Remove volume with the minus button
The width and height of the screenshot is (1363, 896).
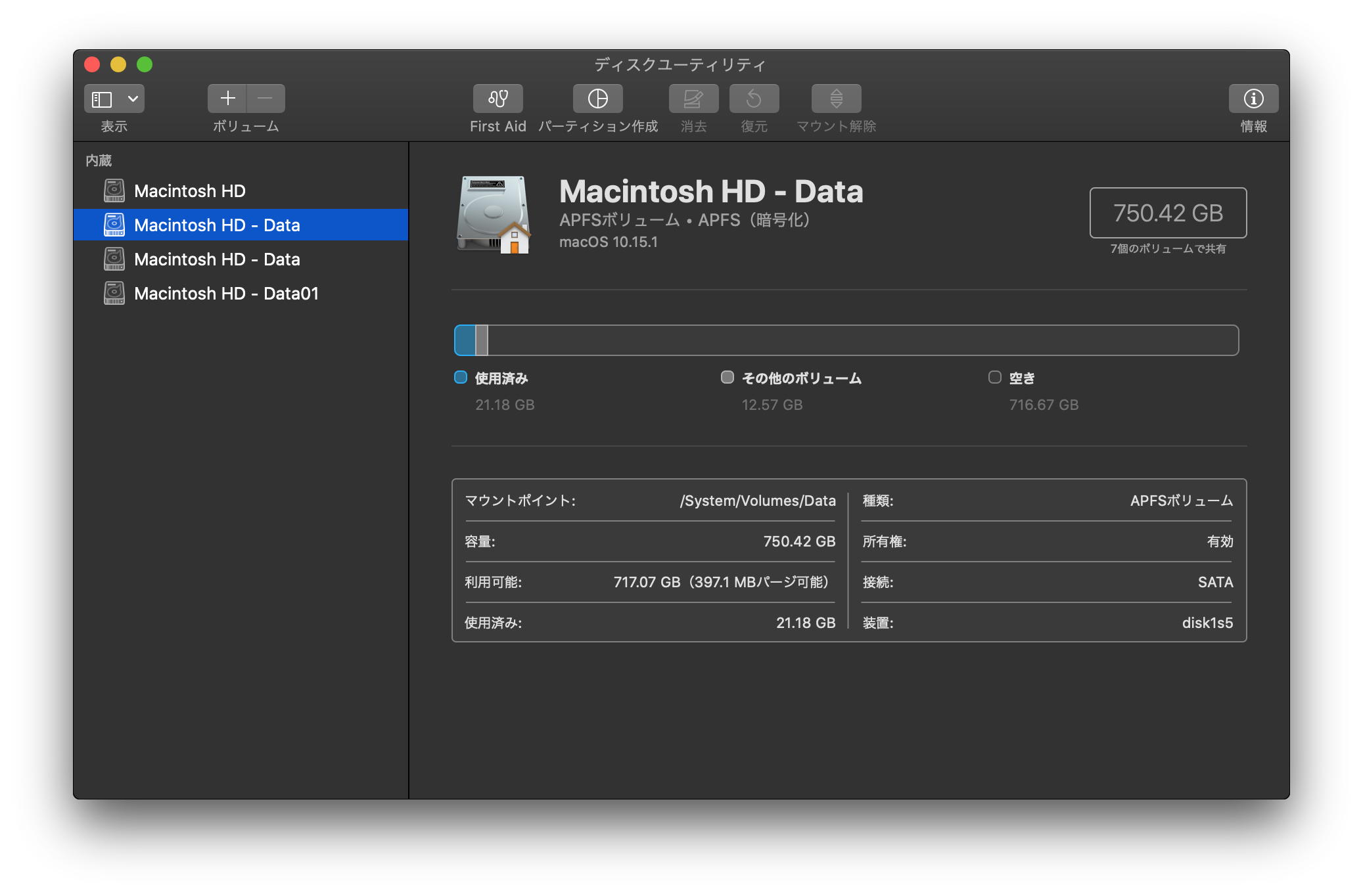pyautogui.click(x=266, y=99)
